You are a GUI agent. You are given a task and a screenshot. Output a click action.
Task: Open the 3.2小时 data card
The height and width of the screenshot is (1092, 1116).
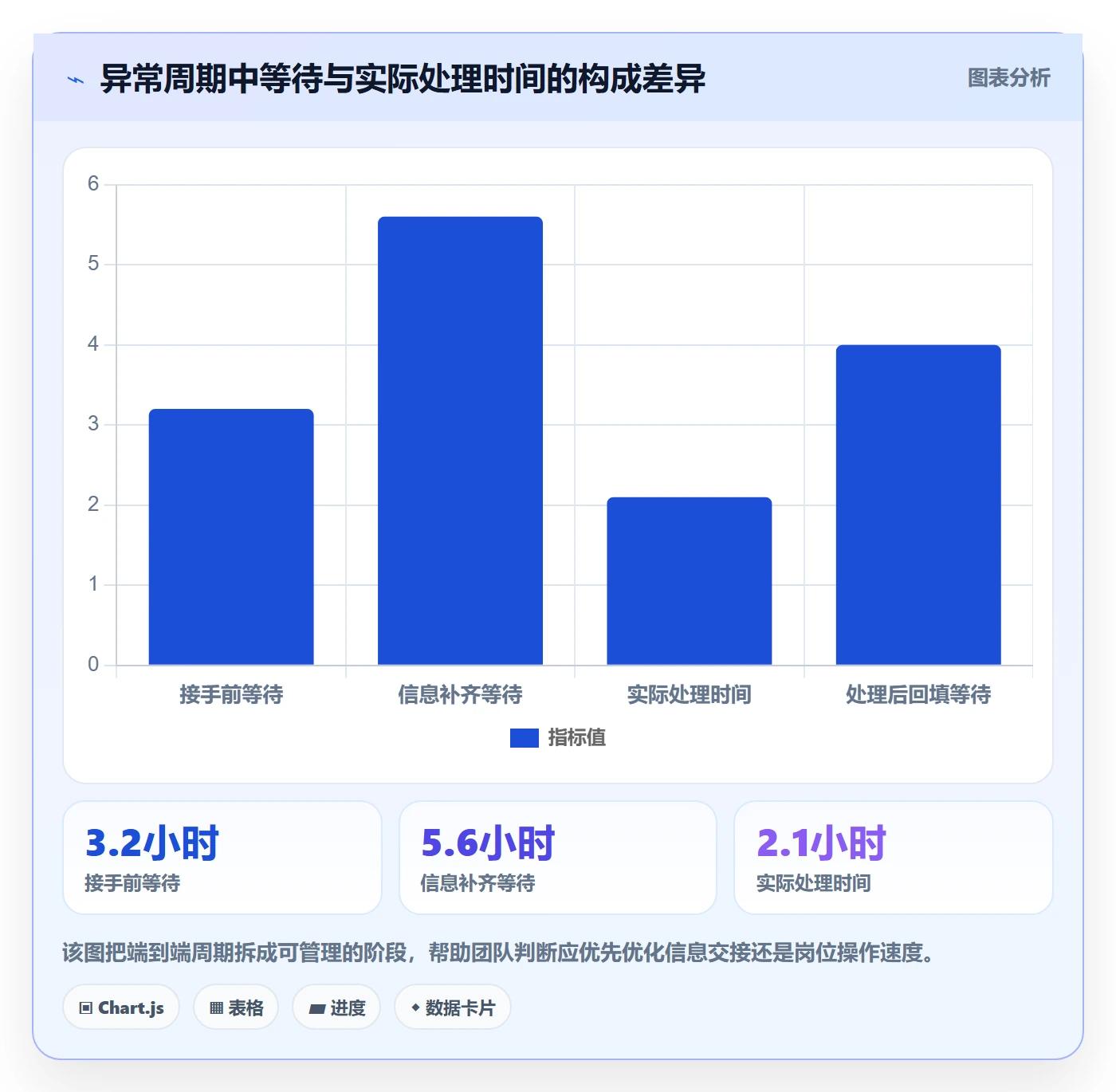(x=222, y=858)
